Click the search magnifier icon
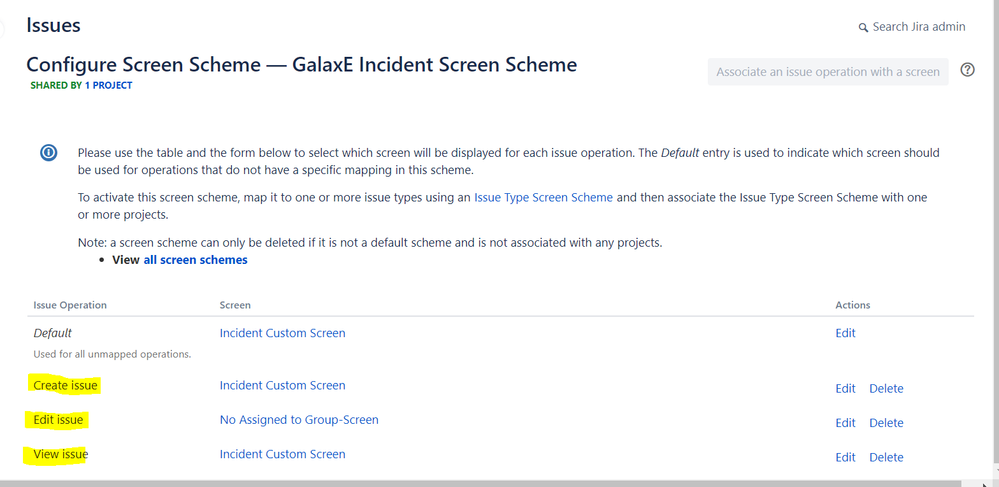999x487 pixels. click(863, 28)
